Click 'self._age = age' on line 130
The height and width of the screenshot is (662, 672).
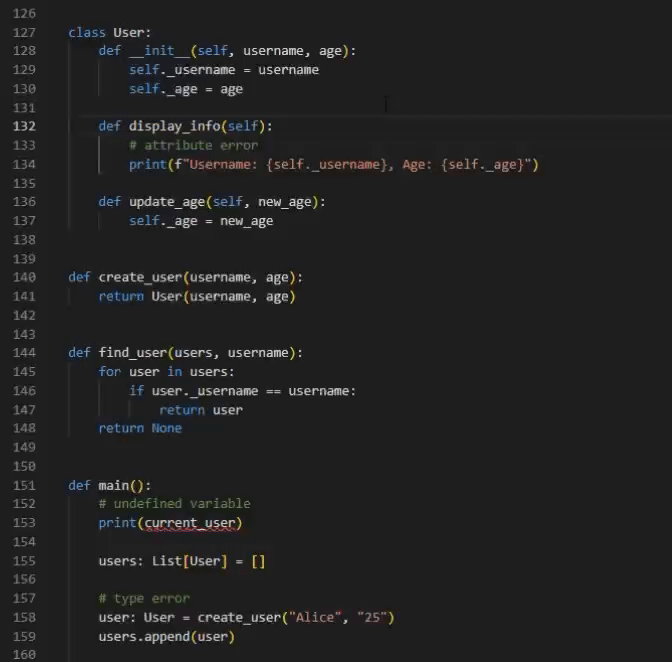click(186, 89)
